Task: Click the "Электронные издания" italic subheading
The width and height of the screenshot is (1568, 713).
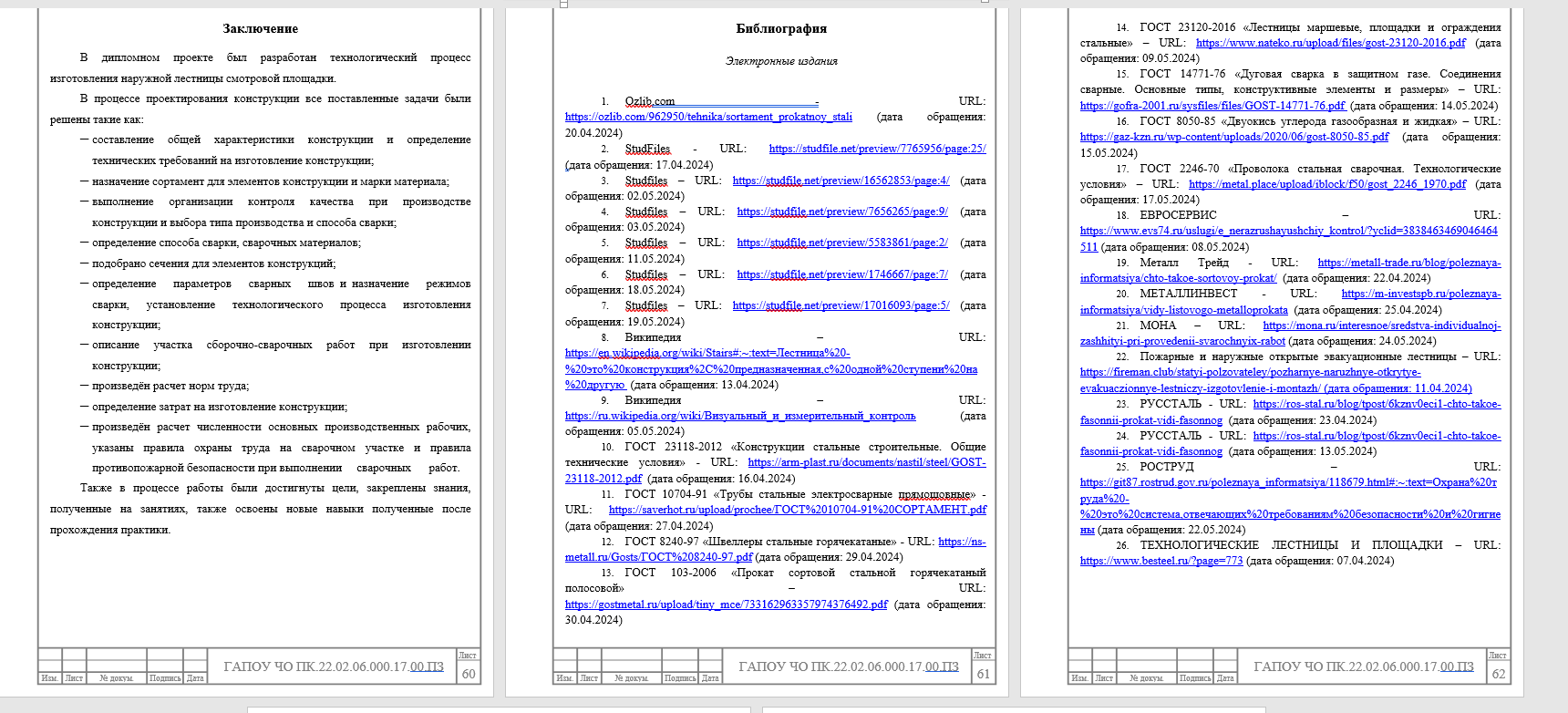Action: pyautogui.click(x=781, y=61)
